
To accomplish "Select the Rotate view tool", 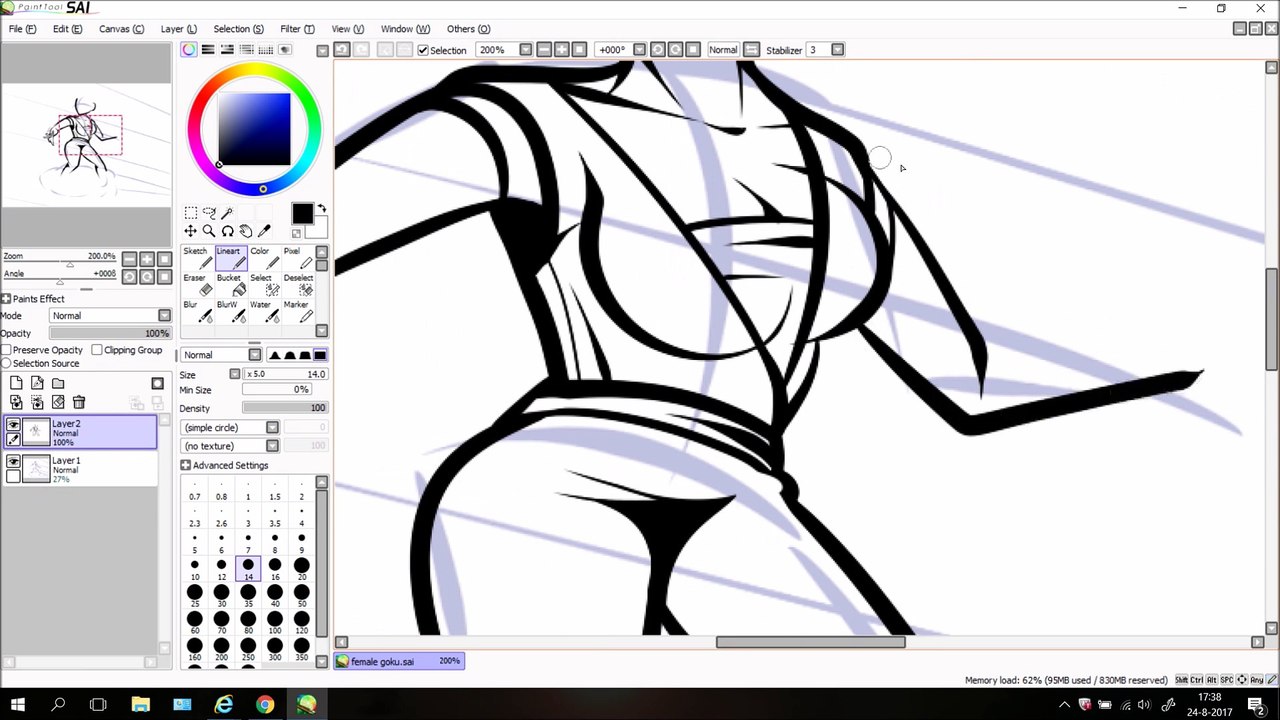I will [x=228, y=231].
